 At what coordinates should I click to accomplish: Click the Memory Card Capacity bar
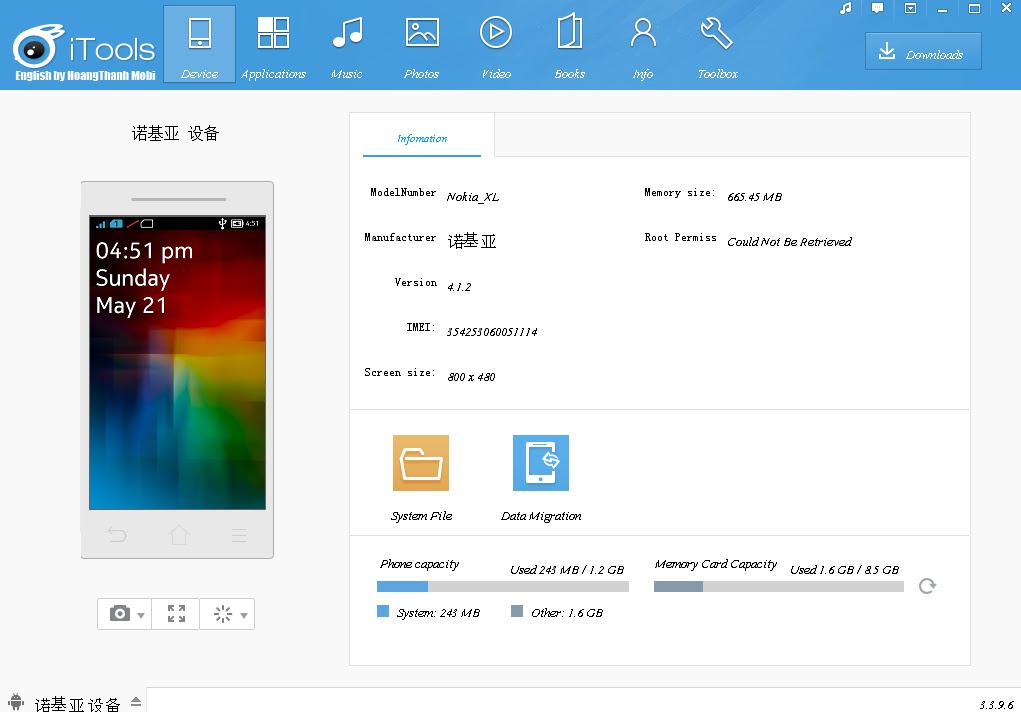(779, 586)
